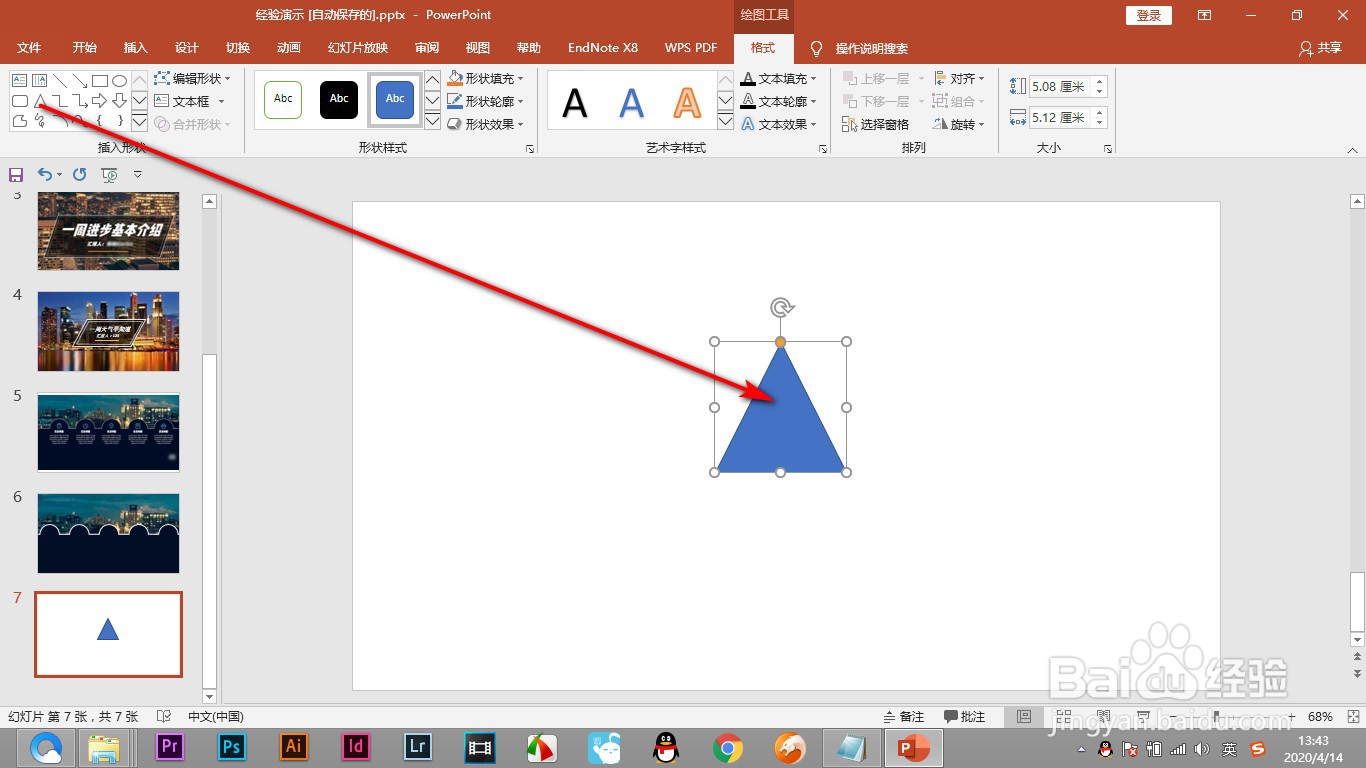Switch to slide sorter view
1366x768 pixels.
click(x=1064, y=717)
